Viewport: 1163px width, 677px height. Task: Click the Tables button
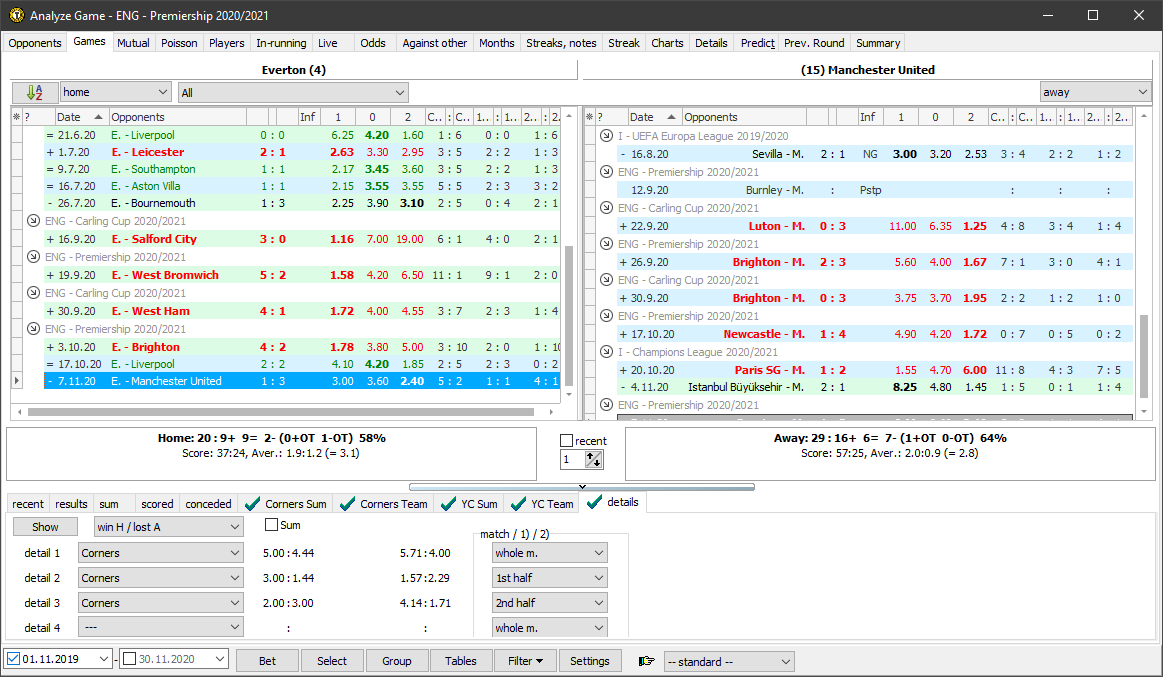(x=460, y=661)
